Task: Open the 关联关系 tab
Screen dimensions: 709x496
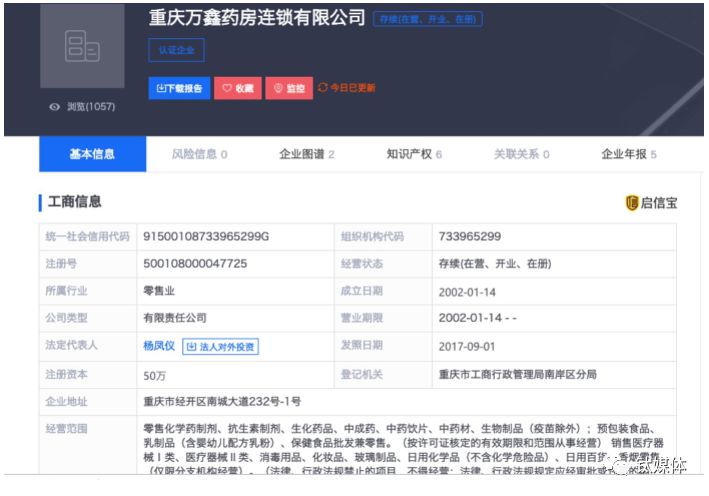Action: [x=522, y=154]
